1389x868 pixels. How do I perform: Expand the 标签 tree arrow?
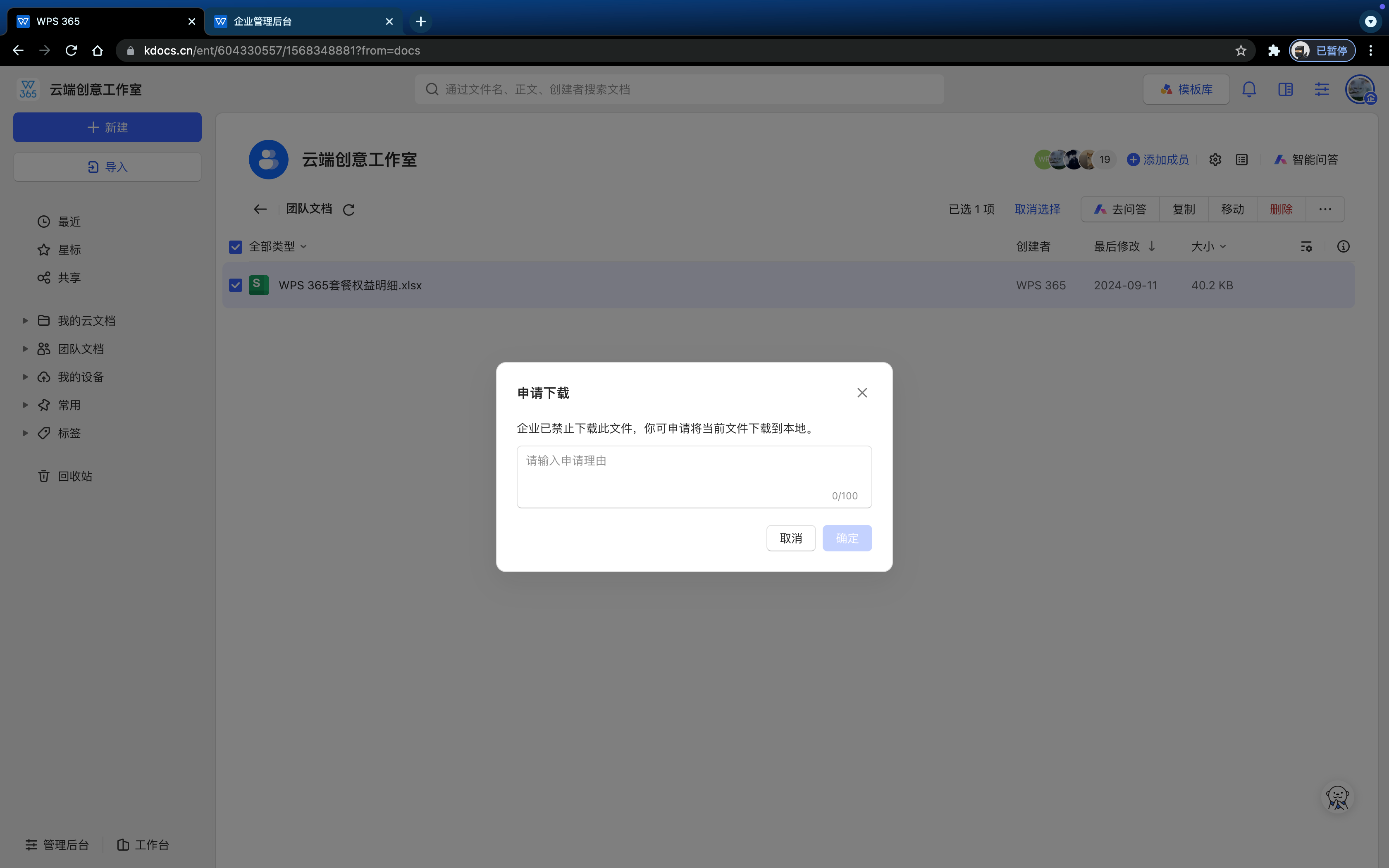25,433
